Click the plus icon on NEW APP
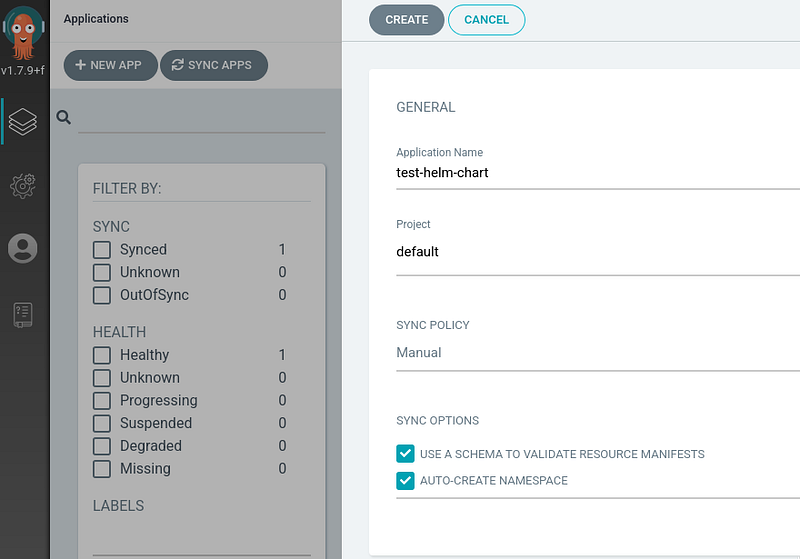The width and height of the screenshot is (800, 559). 80,65
